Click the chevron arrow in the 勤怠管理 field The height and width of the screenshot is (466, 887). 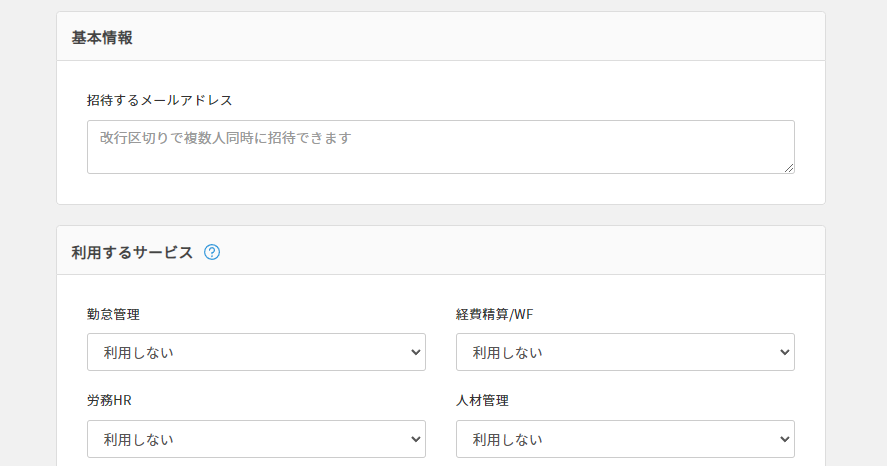coord(416,352)
